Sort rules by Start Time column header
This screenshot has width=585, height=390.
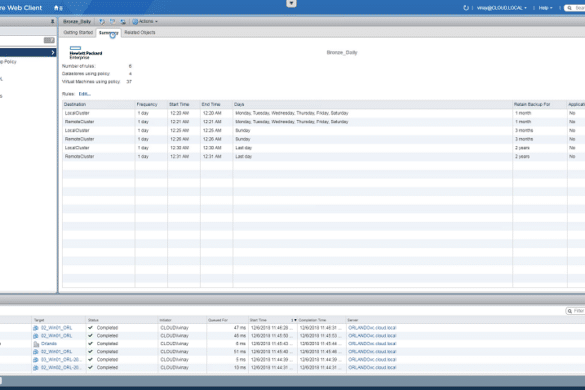tap(184, 104)
